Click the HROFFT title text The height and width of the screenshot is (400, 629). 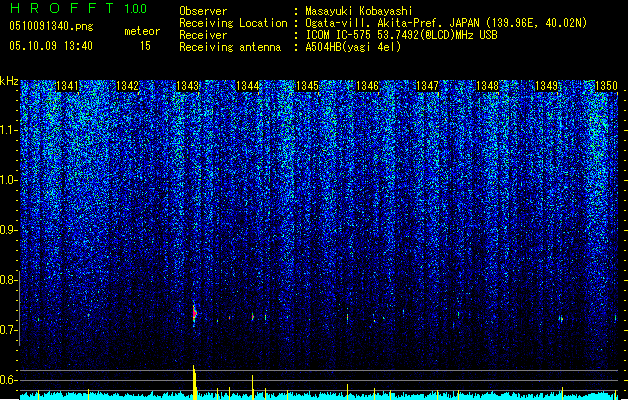tap(62, 8)
